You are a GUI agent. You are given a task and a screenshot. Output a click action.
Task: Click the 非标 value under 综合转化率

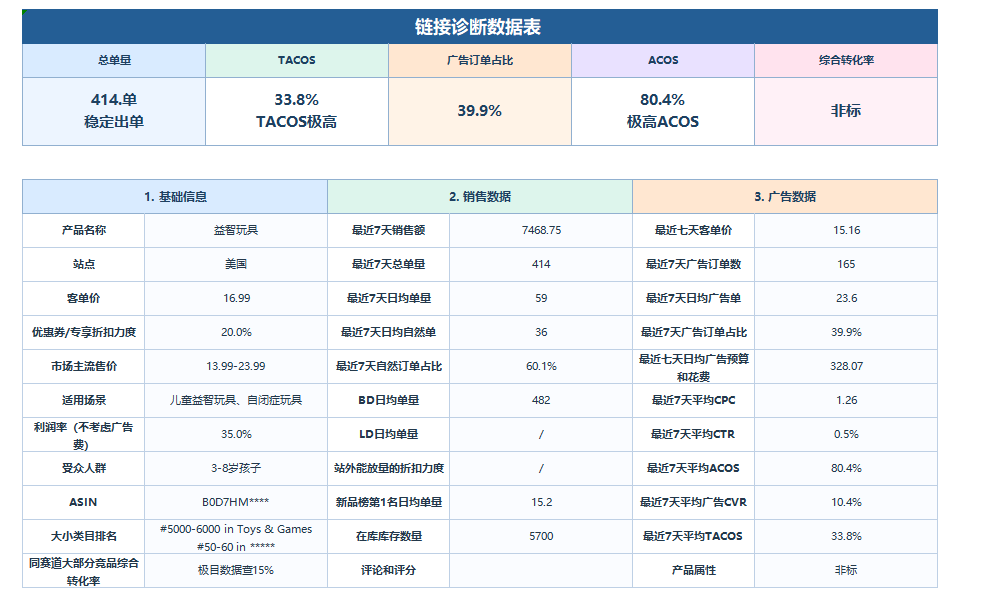[846, 111]
